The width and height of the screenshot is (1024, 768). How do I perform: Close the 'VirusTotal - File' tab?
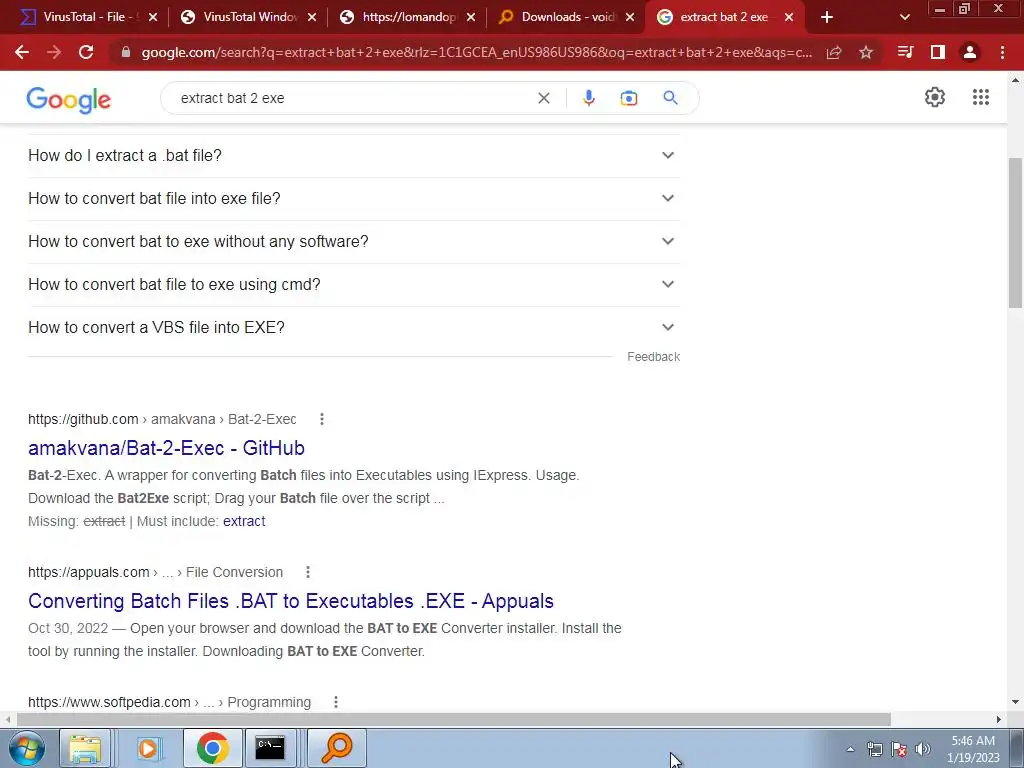tap(153, 17)
